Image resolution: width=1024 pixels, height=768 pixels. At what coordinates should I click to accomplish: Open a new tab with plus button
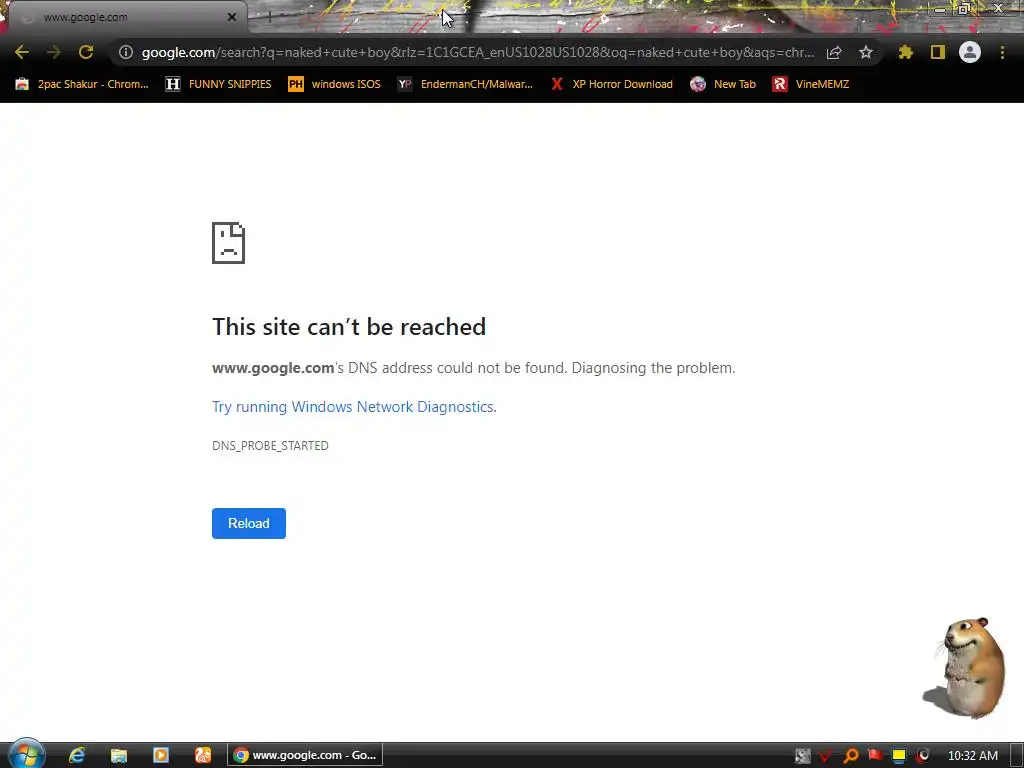[269, 18]
